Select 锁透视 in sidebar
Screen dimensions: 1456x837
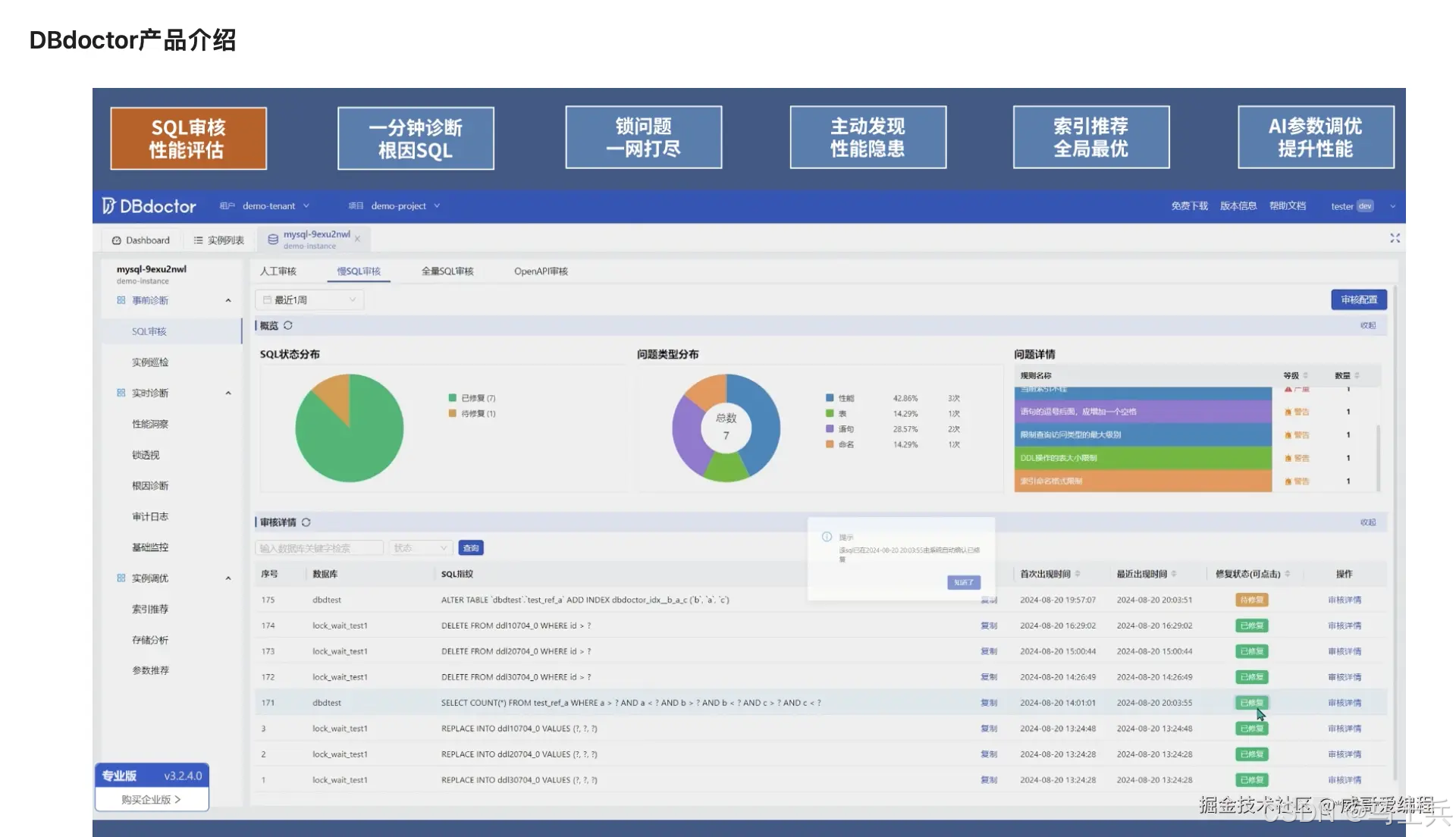pyautogui.click(x=146, y=455)
